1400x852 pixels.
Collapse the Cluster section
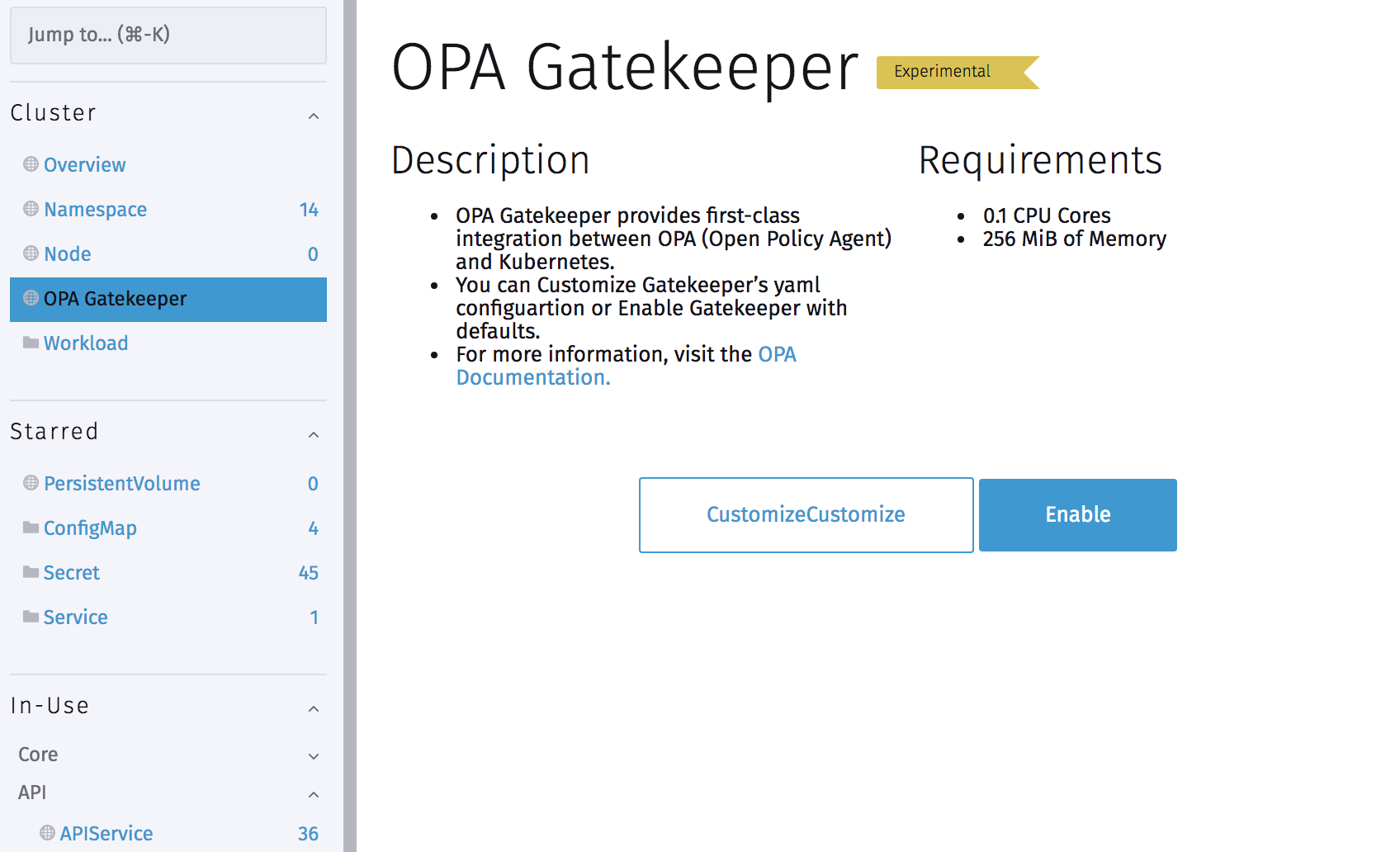[x=313, y=116]
